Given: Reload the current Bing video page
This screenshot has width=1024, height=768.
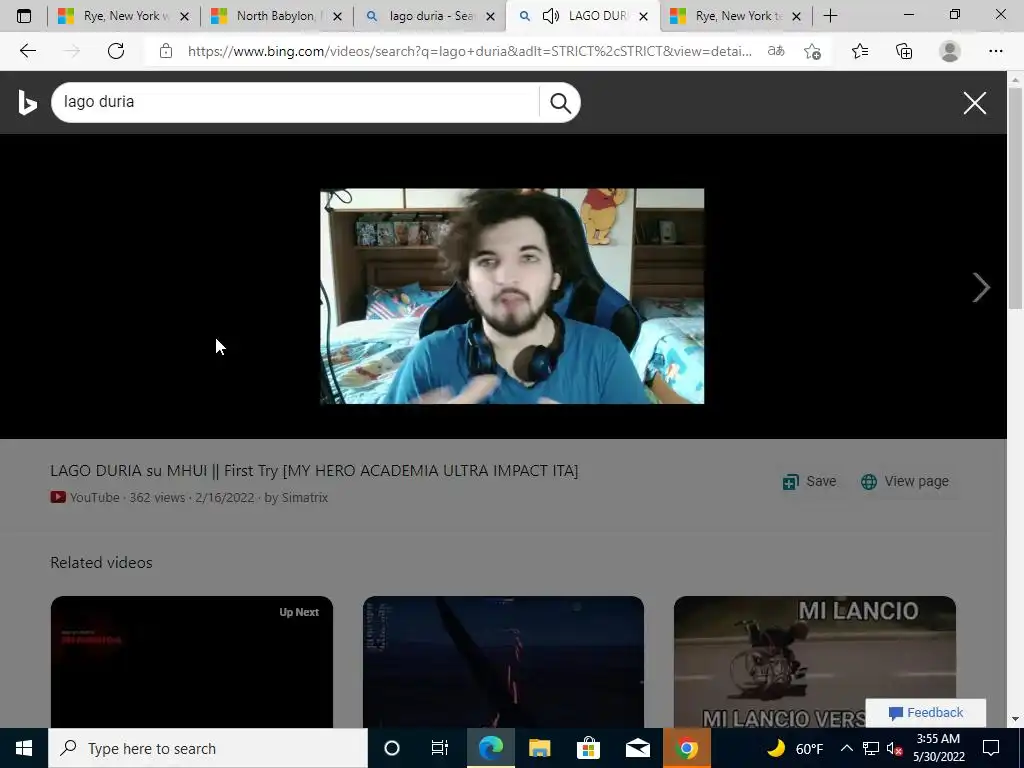Looking at the screenshot, I should coord(116,51).
